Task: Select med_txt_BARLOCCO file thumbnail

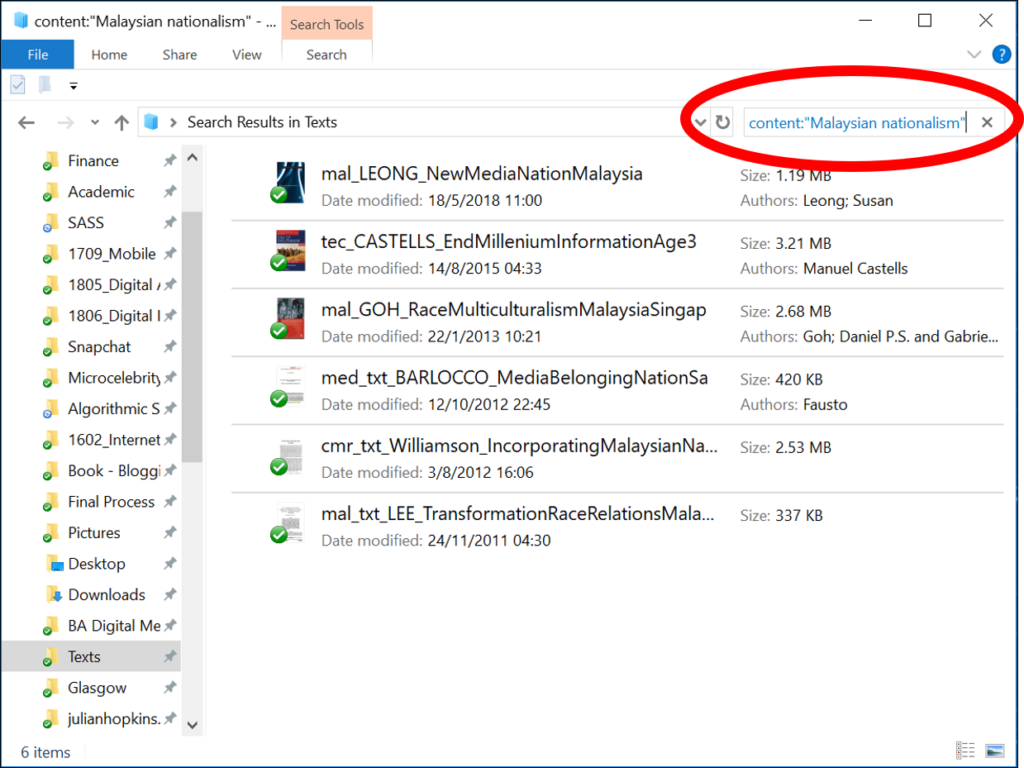Action: point(290,386)
